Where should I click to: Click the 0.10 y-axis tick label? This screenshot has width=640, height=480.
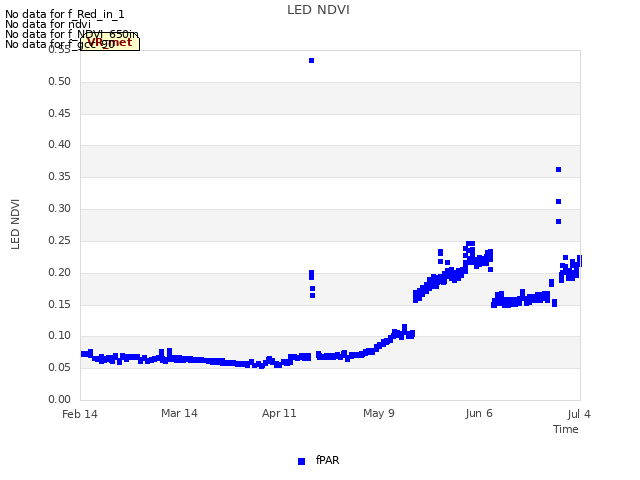60,336
